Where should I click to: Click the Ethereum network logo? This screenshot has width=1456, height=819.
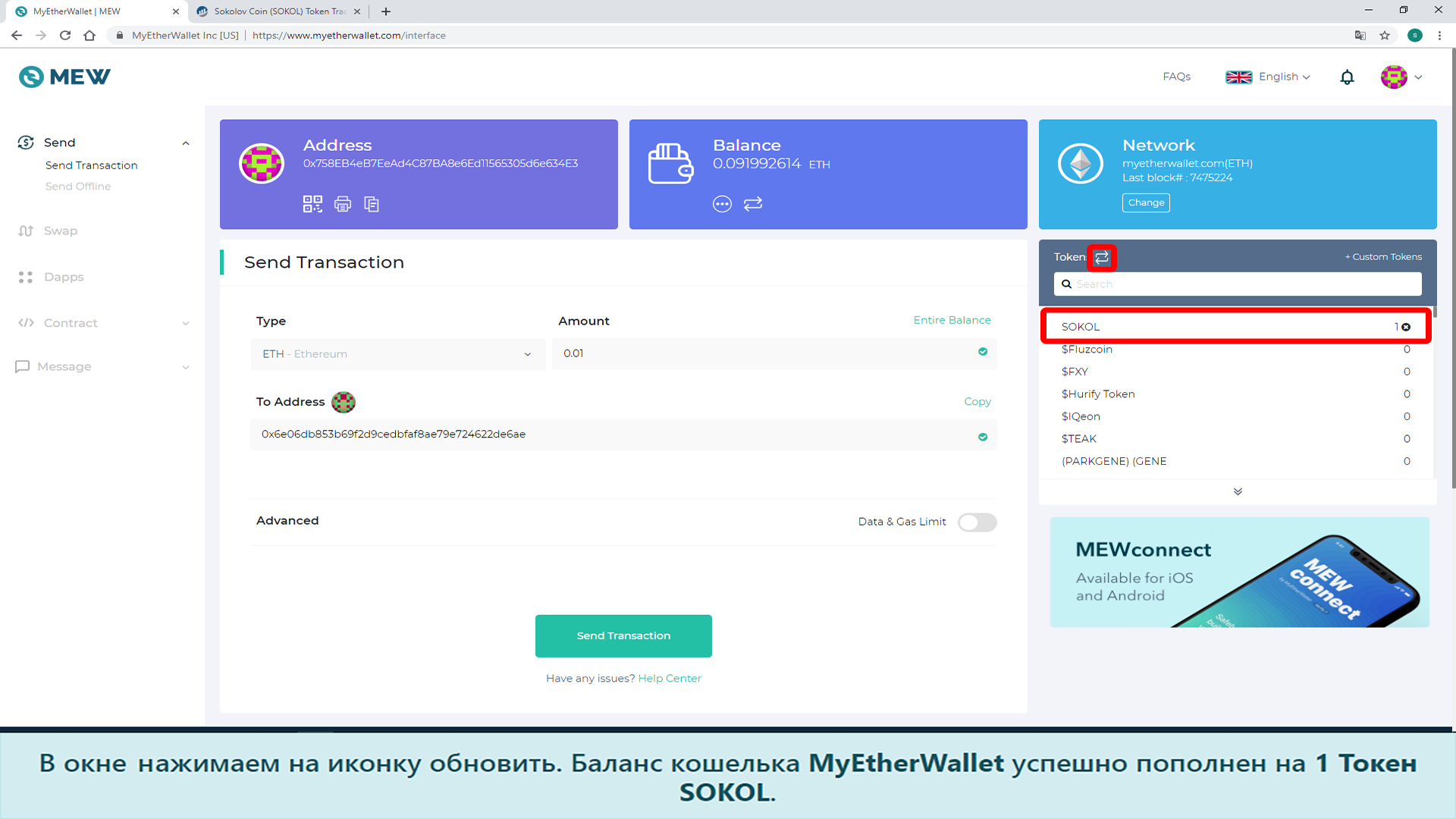click(x=1081, y=163)
